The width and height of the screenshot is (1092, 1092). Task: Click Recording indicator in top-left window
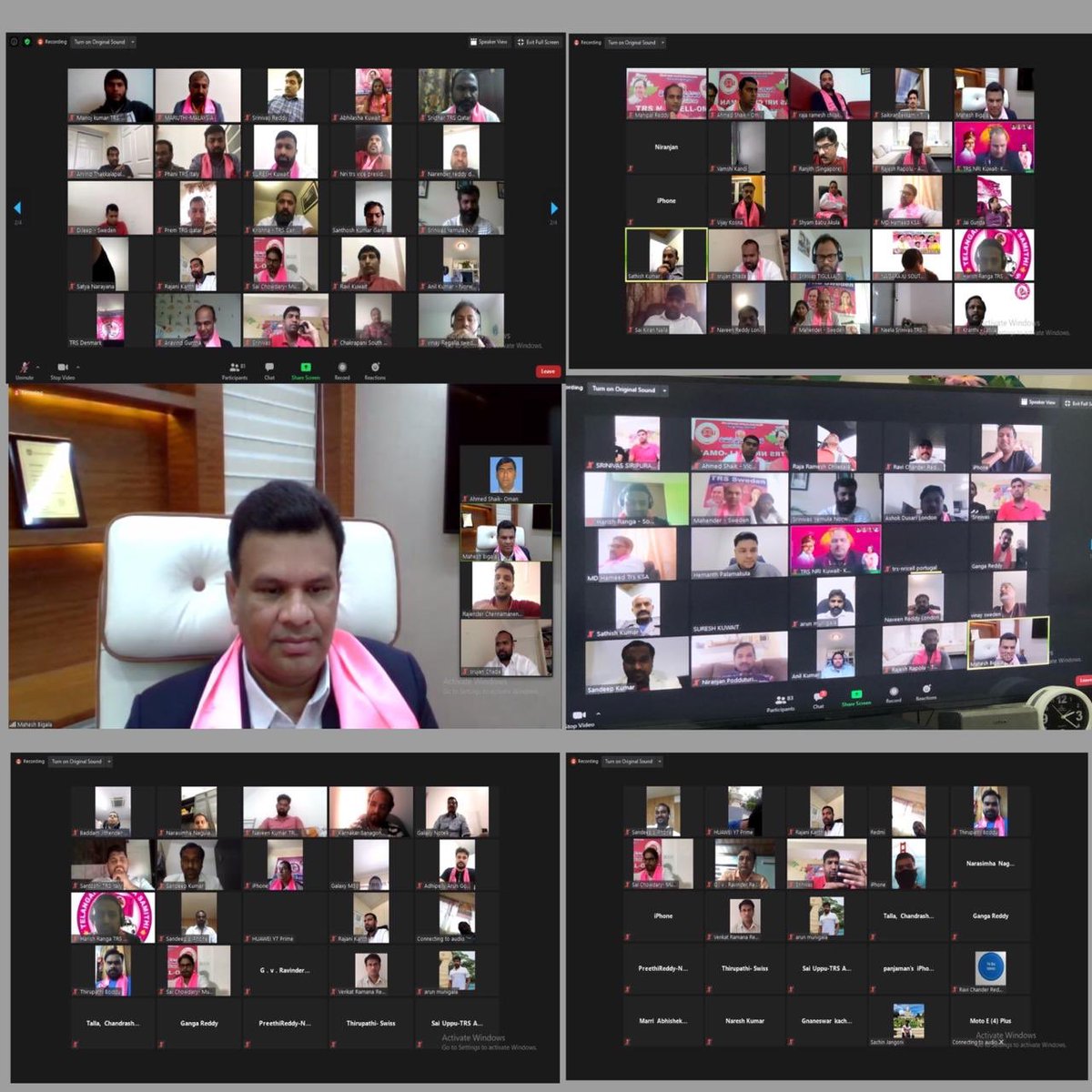[51, 42]
